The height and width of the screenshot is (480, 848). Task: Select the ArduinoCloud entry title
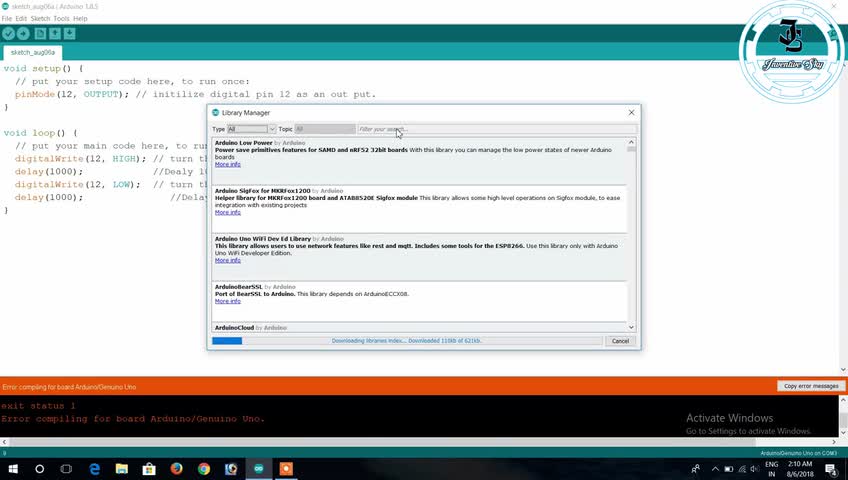click(x=234, y=328)
